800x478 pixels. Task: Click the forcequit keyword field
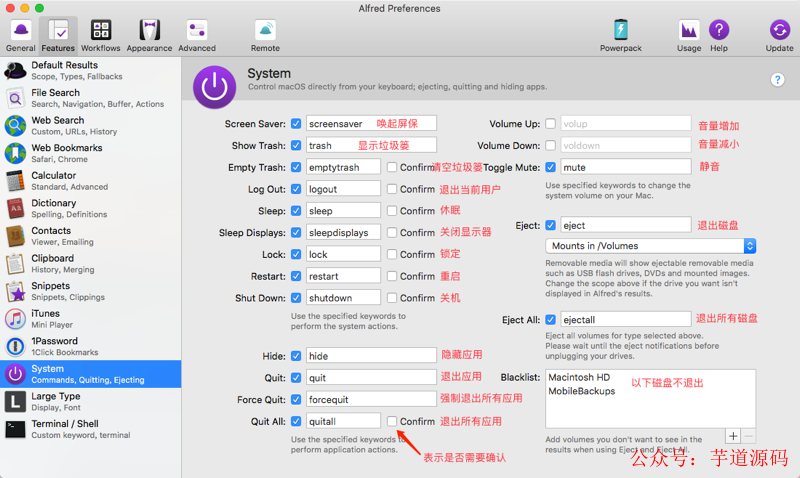pos(371,399)
